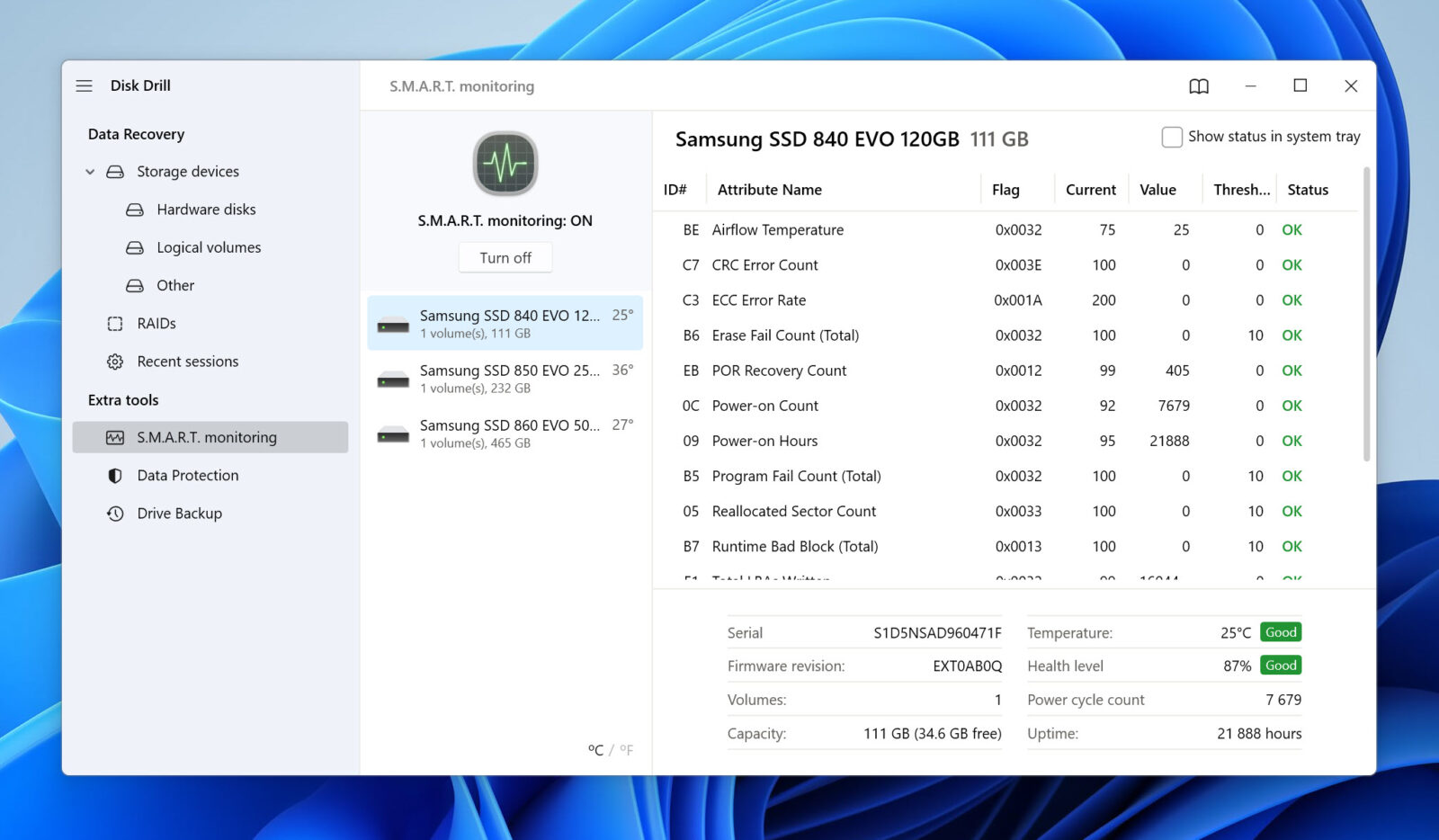Image resolution: width=1439 pixels, height=840 pixels.
Task: Collapse the Storage devices tree
Action: pos(90,172)
